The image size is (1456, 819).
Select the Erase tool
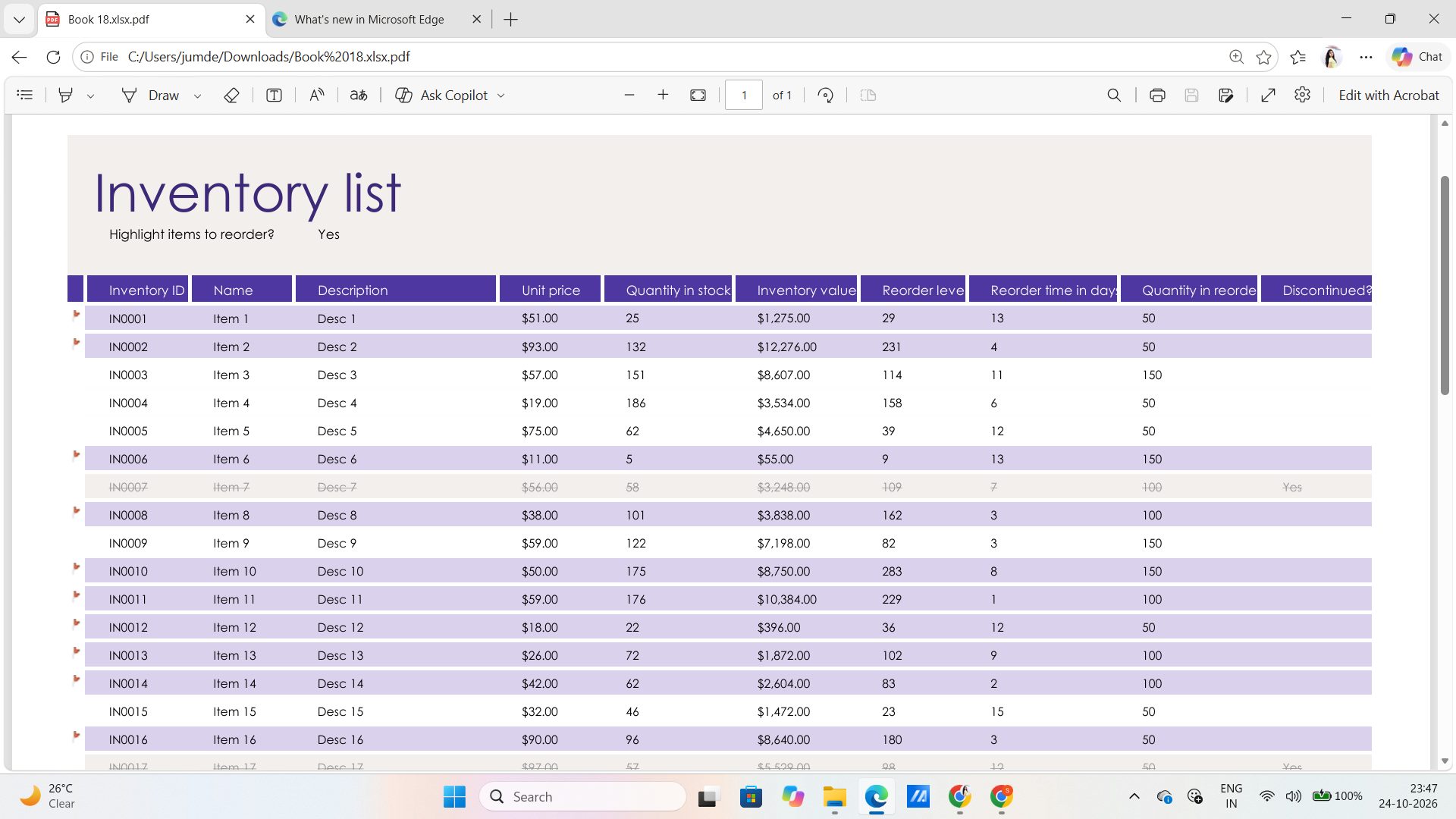[x=232, y=95]
